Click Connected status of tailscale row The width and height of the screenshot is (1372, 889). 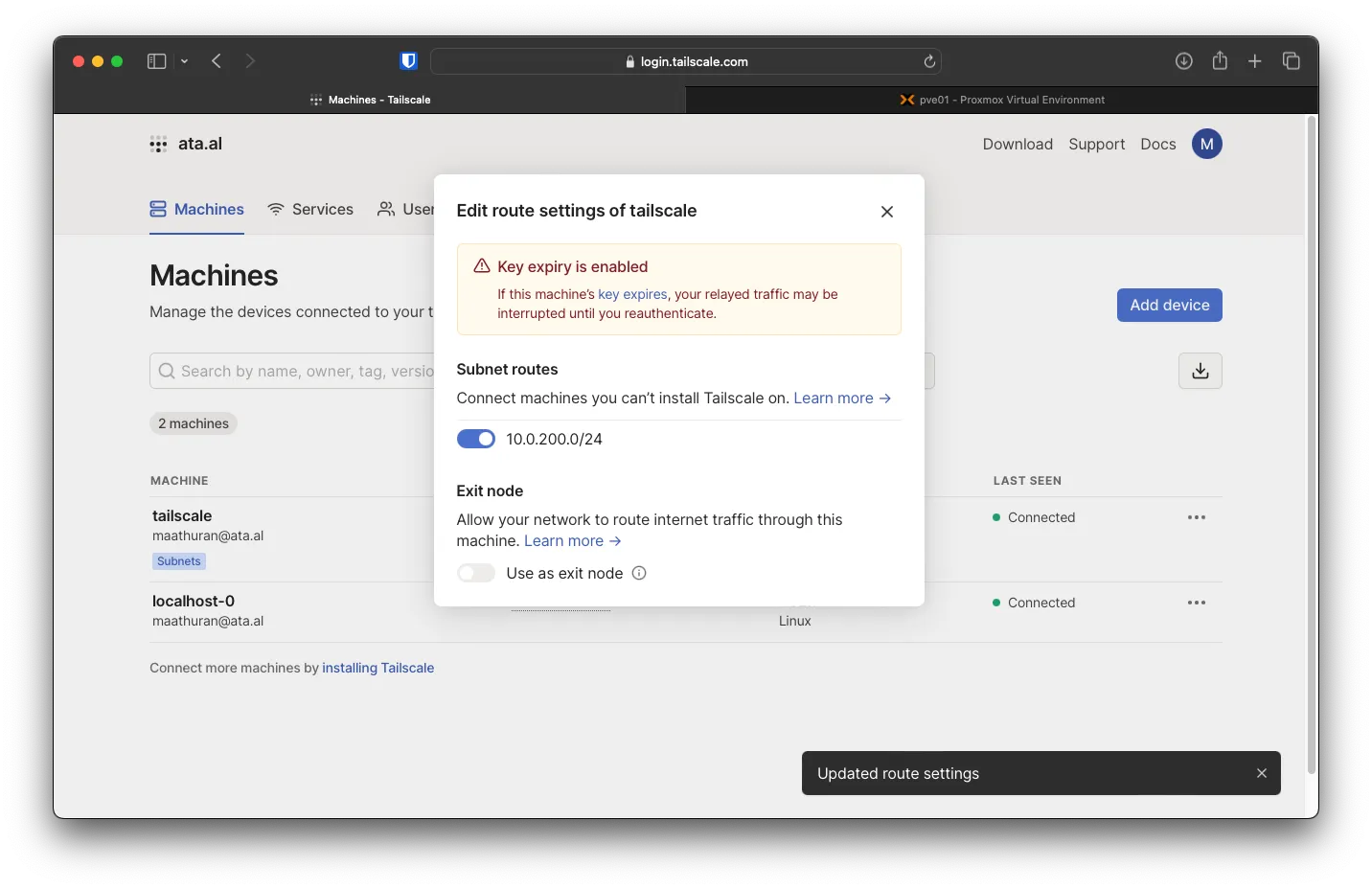click(x=1034, y=517)
